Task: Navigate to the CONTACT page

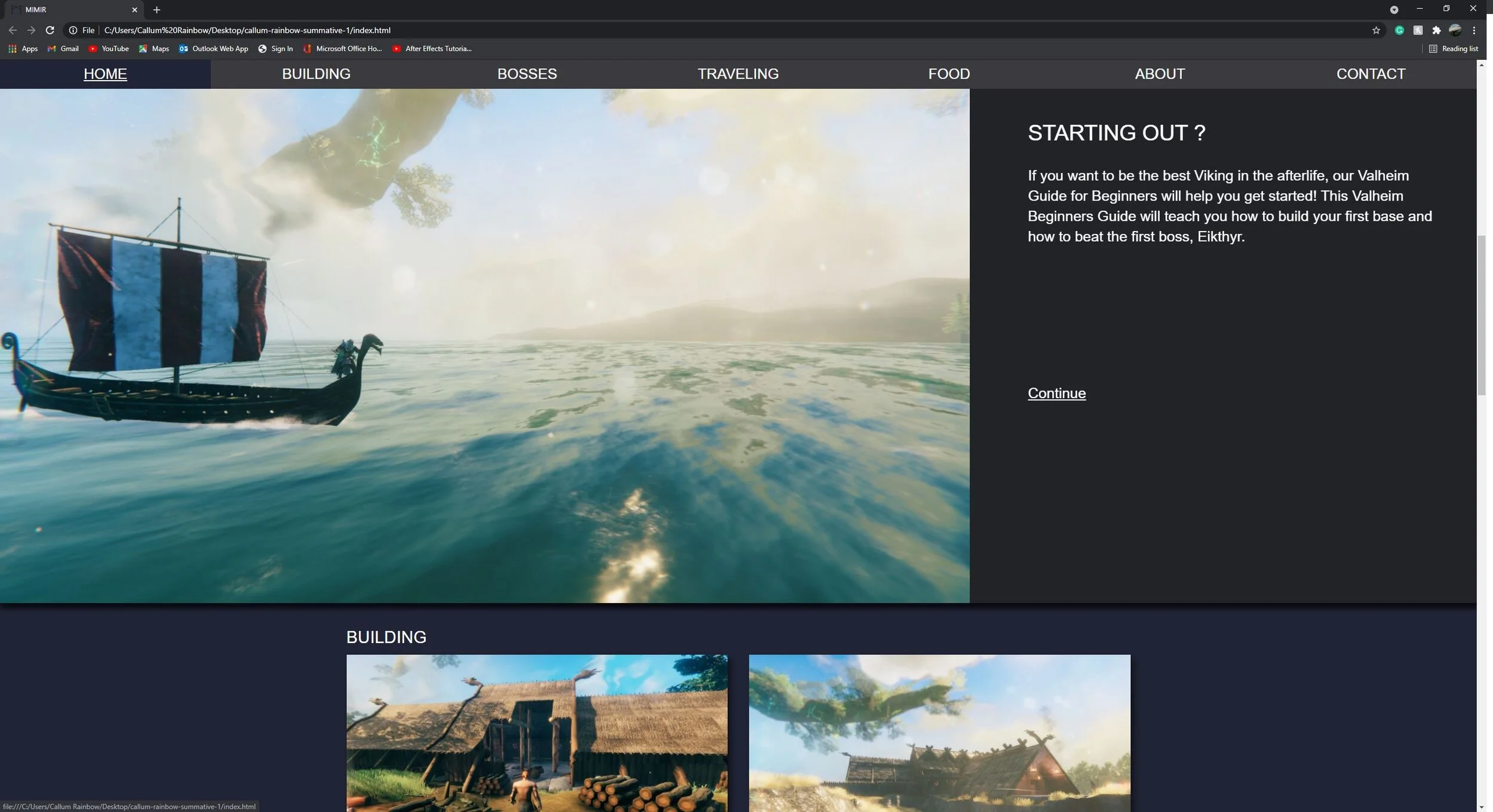Action: (x=1371, y=74)
